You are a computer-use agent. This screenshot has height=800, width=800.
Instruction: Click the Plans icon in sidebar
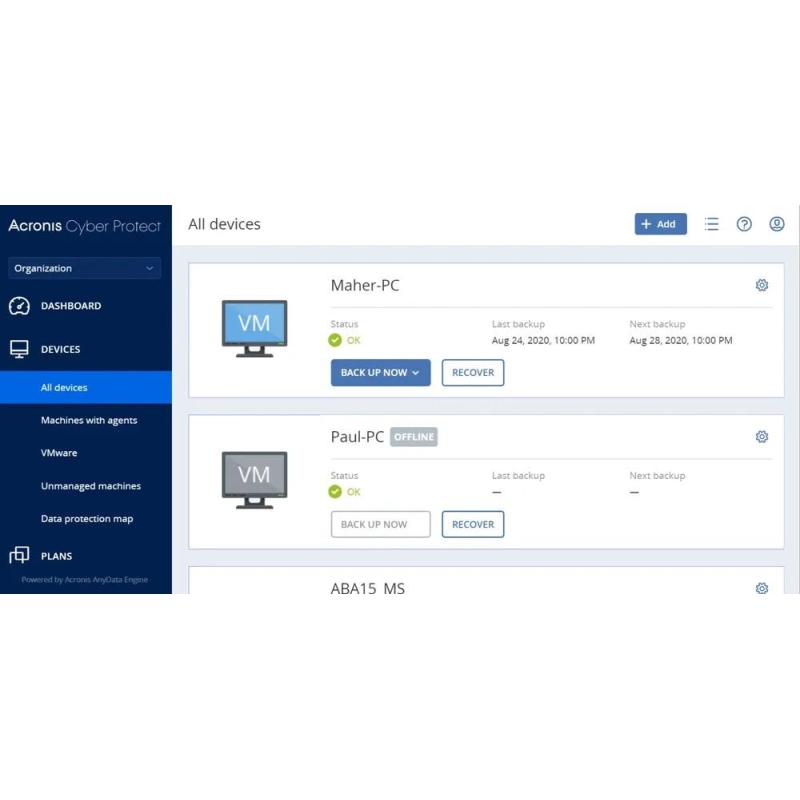(x=19, y=556)
